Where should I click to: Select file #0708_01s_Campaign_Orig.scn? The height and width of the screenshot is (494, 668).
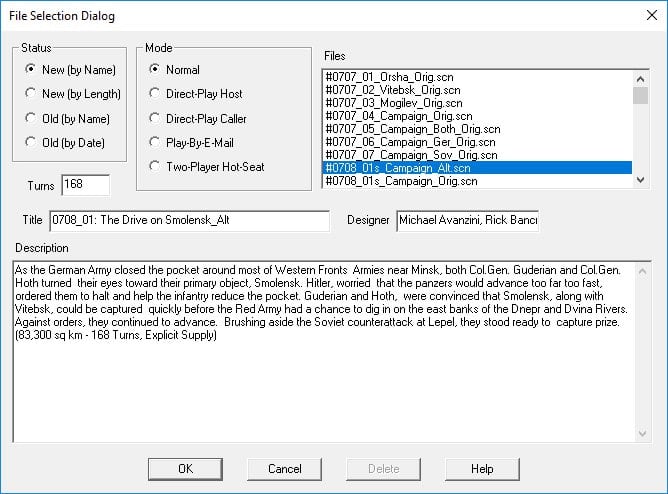tap(477, 181)
